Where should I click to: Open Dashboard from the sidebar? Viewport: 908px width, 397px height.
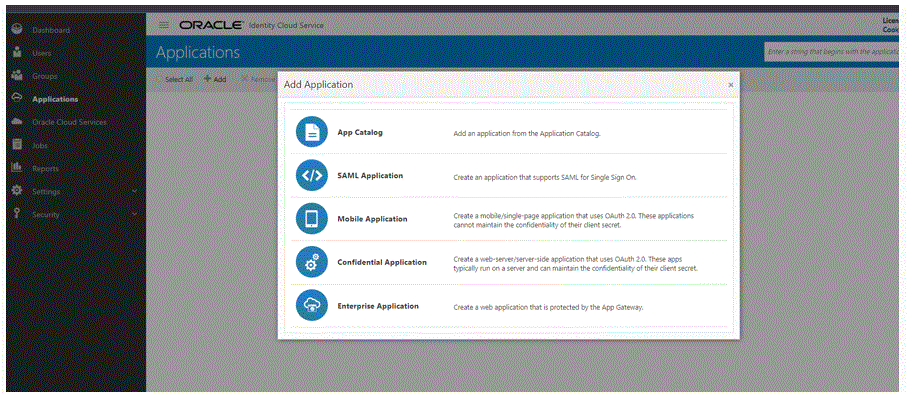tap(51, 30)
